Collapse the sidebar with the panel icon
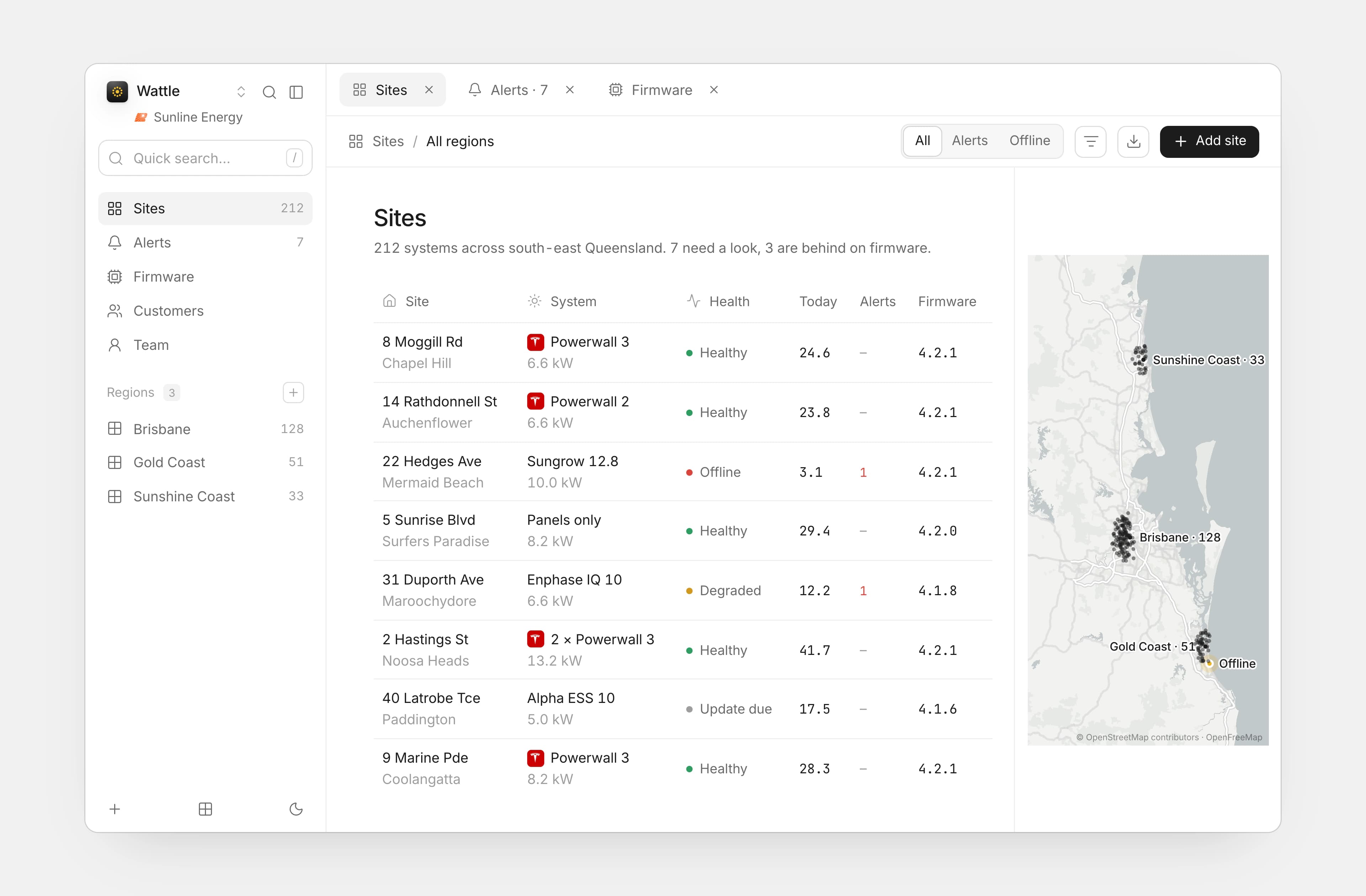 (296, 92)
